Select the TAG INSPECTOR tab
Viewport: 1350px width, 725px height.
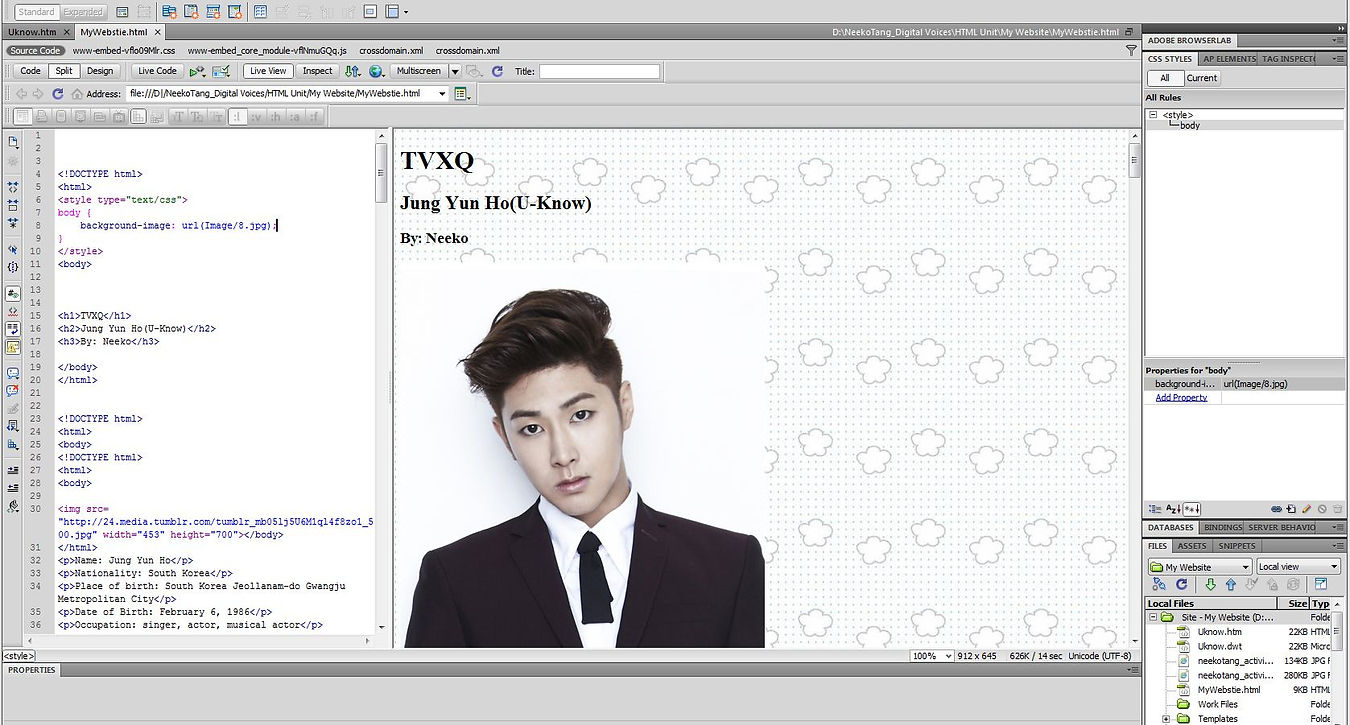pos(1289,59)
